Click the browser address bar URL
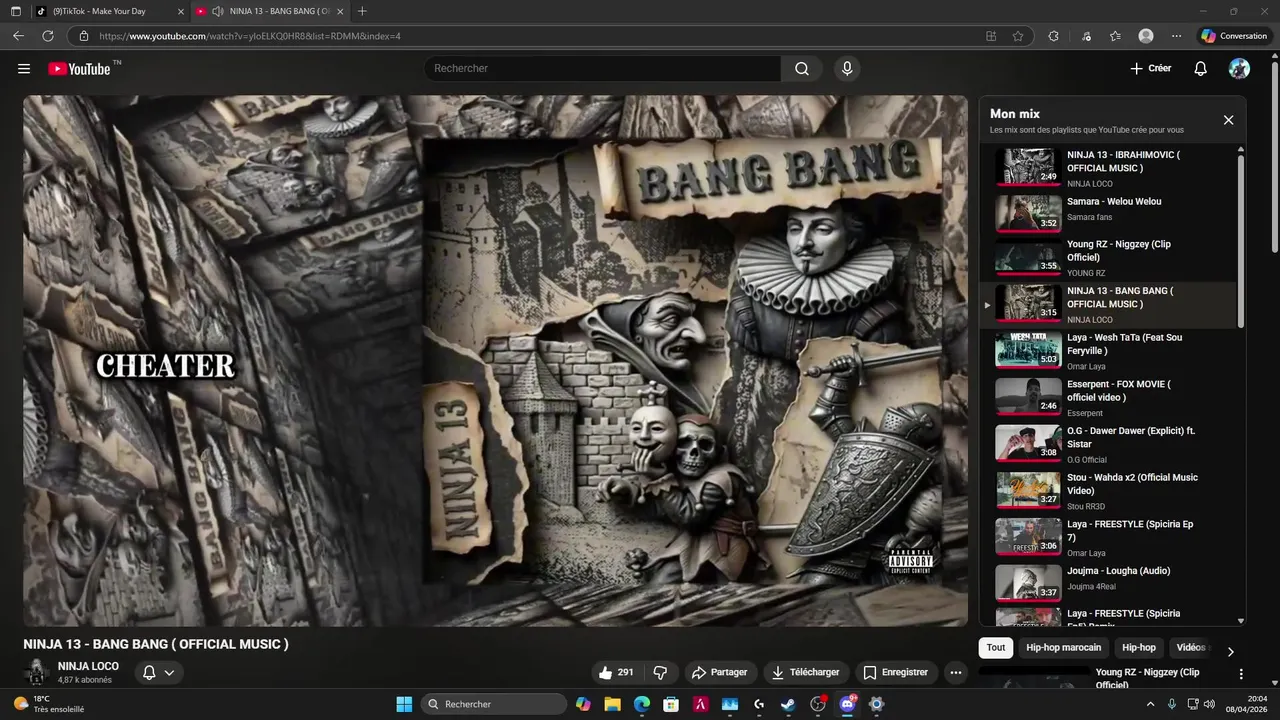Screen dimensions: 1280x720 pos(250,36)
